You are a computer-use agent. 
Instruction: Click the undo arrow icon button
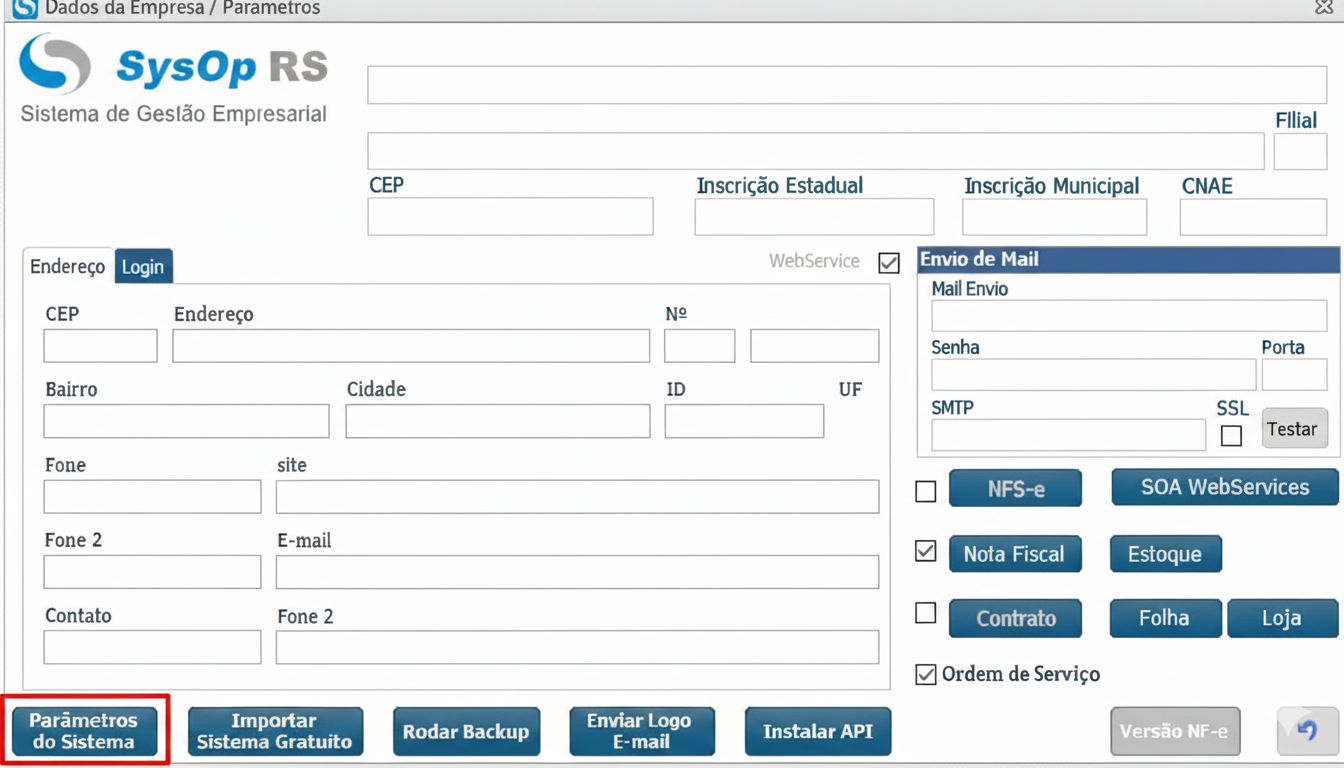pyautogui.click(x=1307, y=731)
